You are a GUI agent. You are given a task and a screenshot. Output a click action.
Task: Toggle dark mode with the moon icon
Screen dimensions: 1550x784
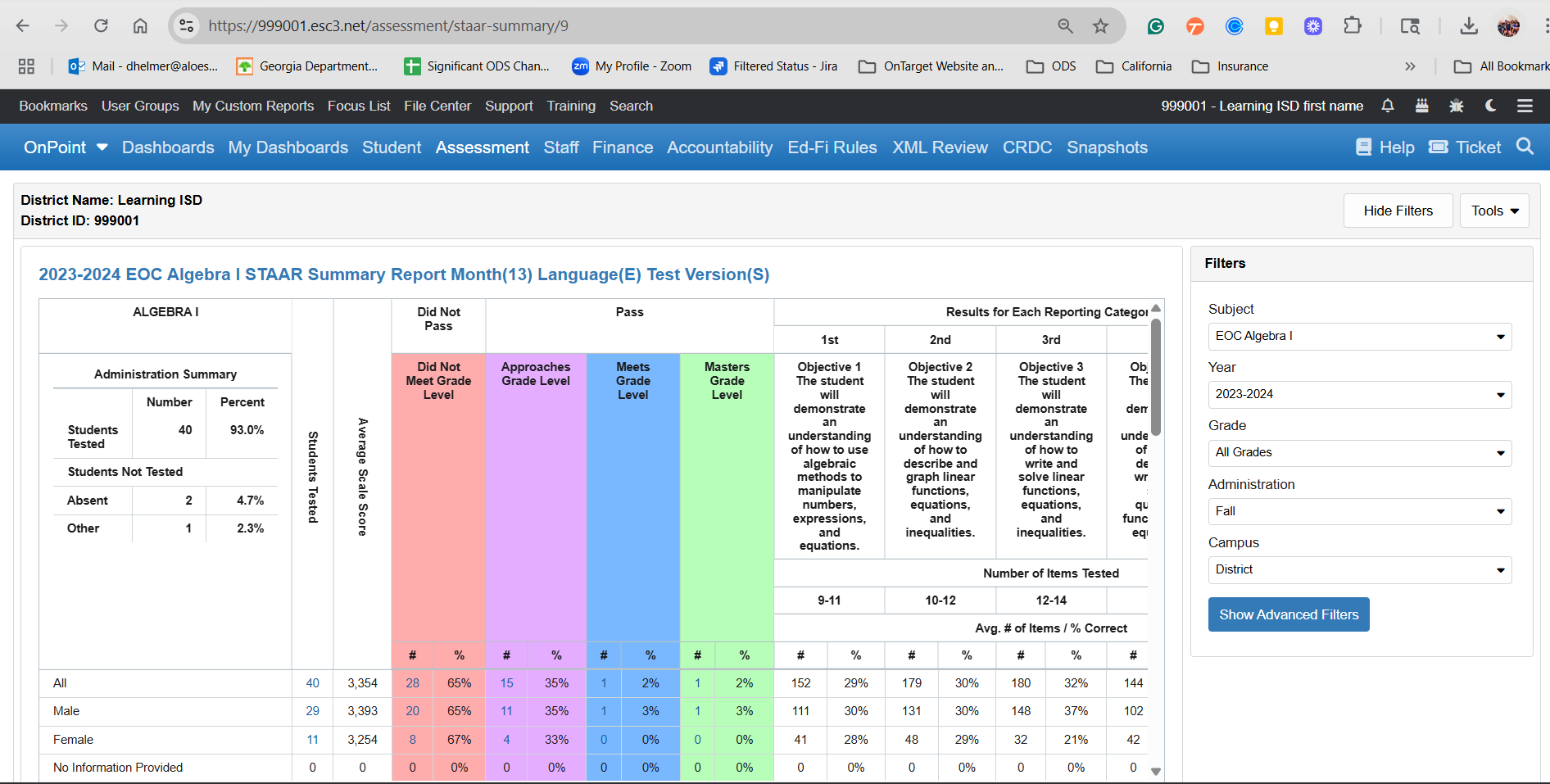pos(1489,106)
